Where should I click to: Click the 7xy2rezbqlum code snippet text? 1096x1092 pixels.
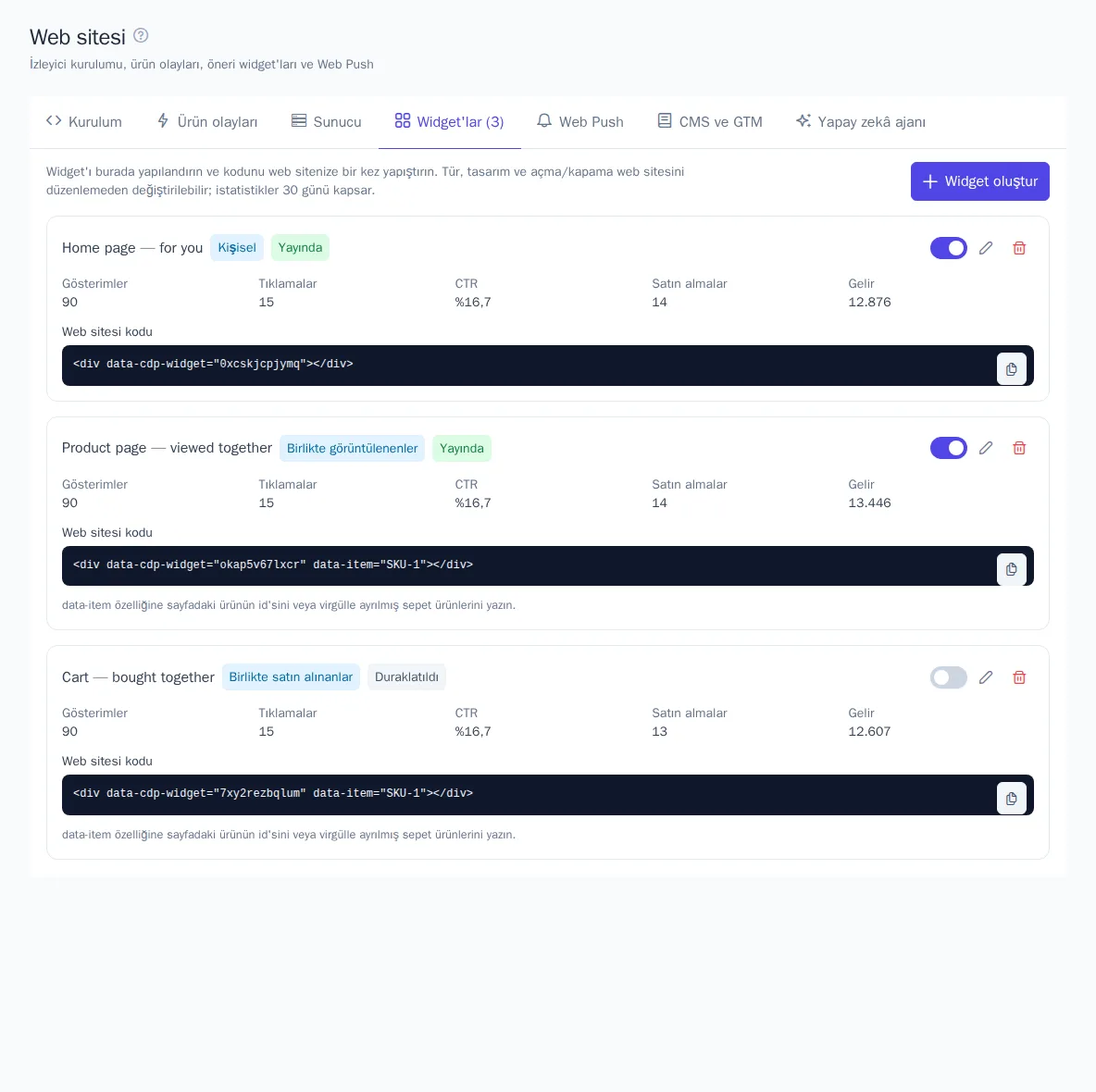tap(273, 793)
